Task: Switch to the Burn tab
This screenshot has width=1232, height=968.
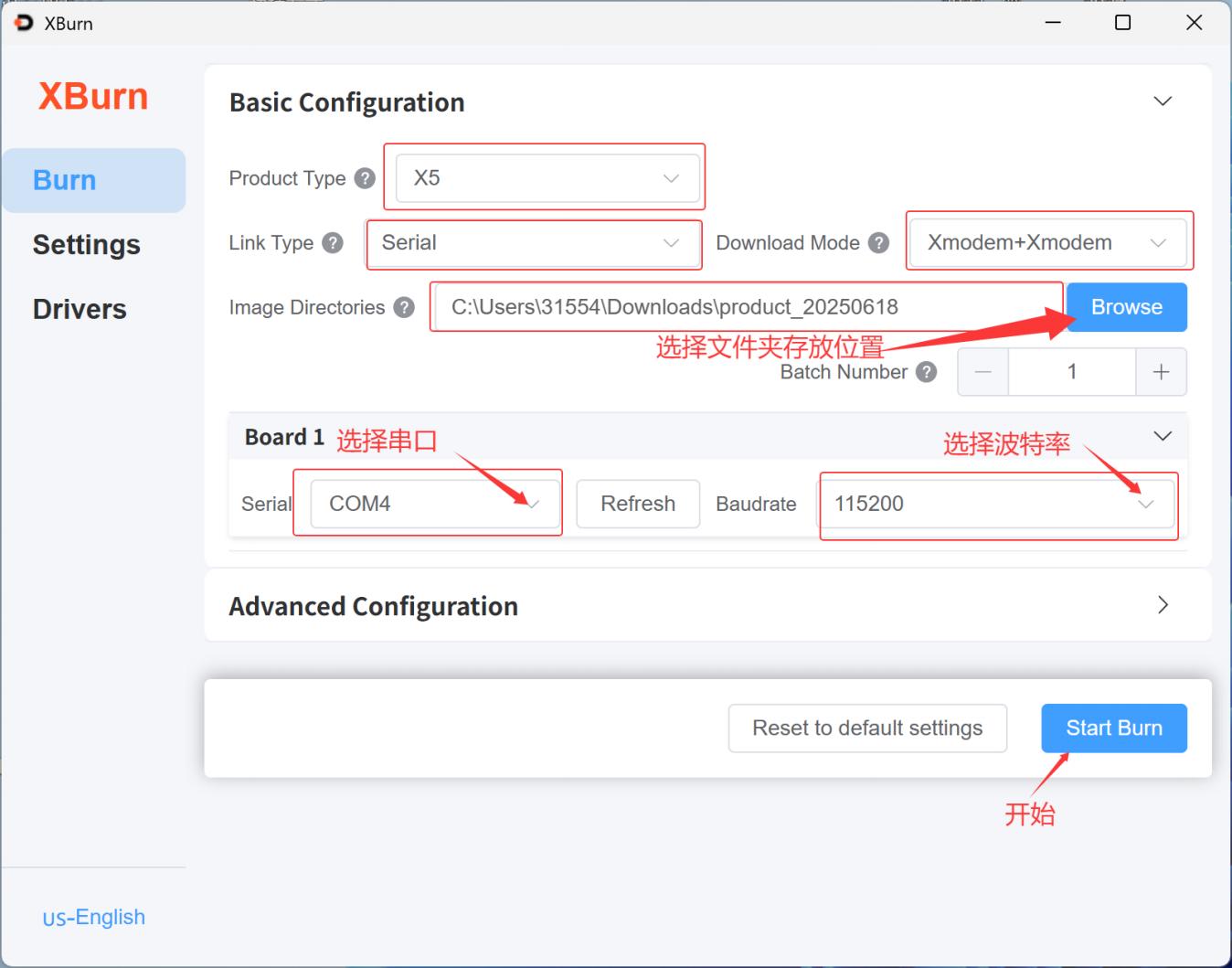Action: click(x=94, y=180)
